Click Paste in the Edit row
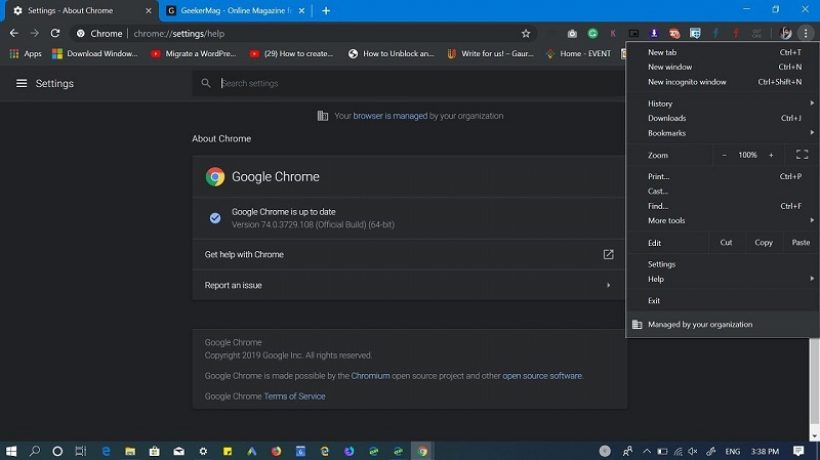This screenshot has width=820, height=460. pos(801,243)
